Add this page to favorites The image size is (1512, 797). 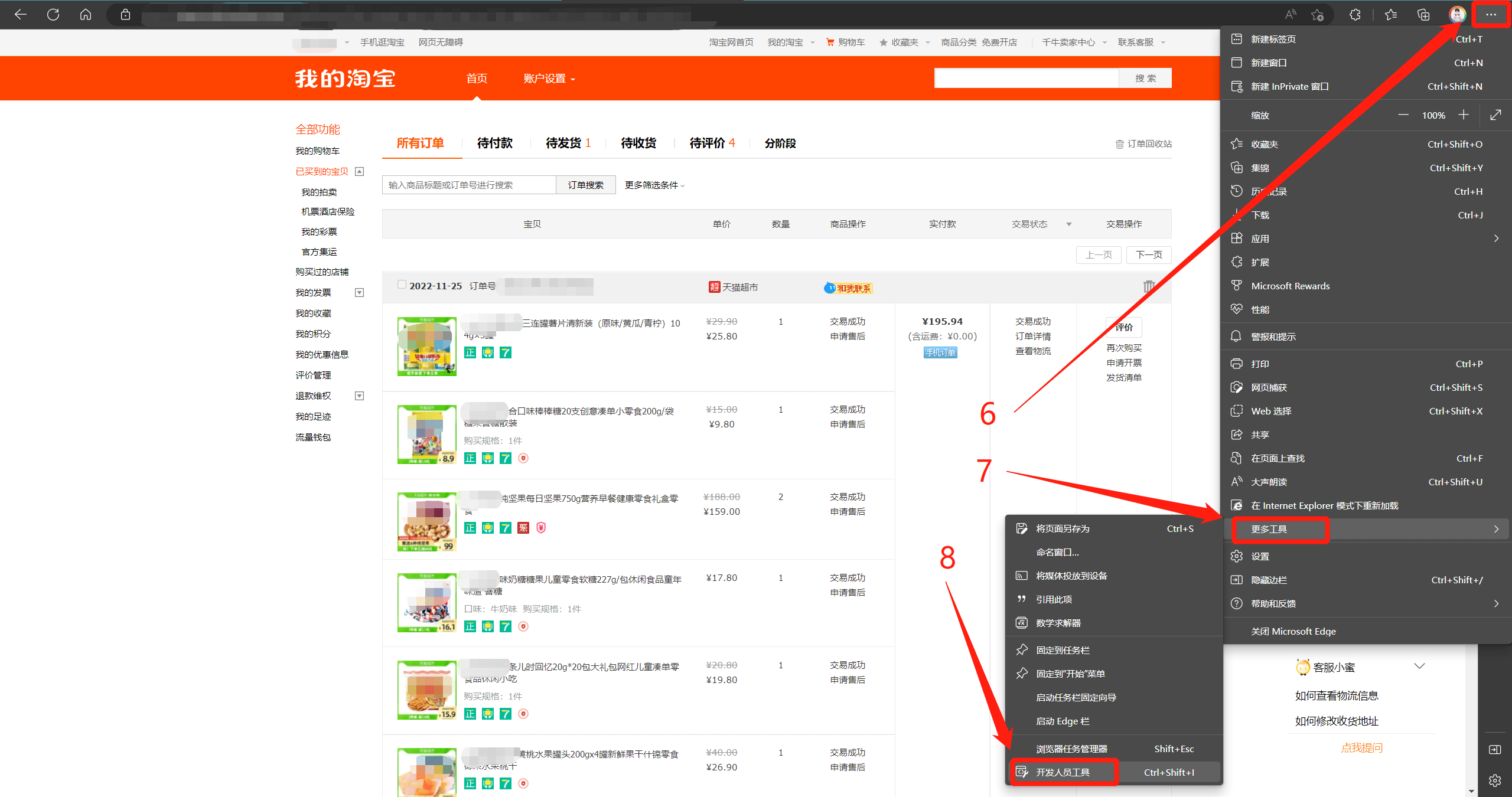point(1317,15)
